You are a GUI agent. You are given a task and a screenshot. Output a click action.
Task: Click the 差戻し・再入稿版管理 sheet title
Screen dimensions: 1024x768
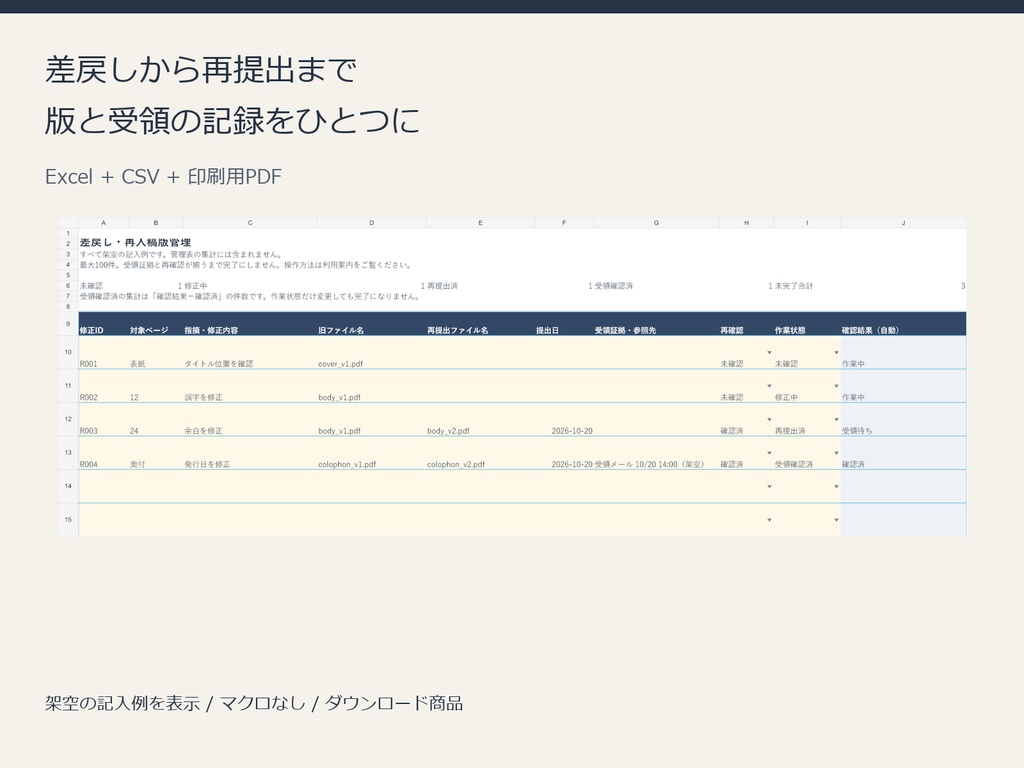coord(135,243)
